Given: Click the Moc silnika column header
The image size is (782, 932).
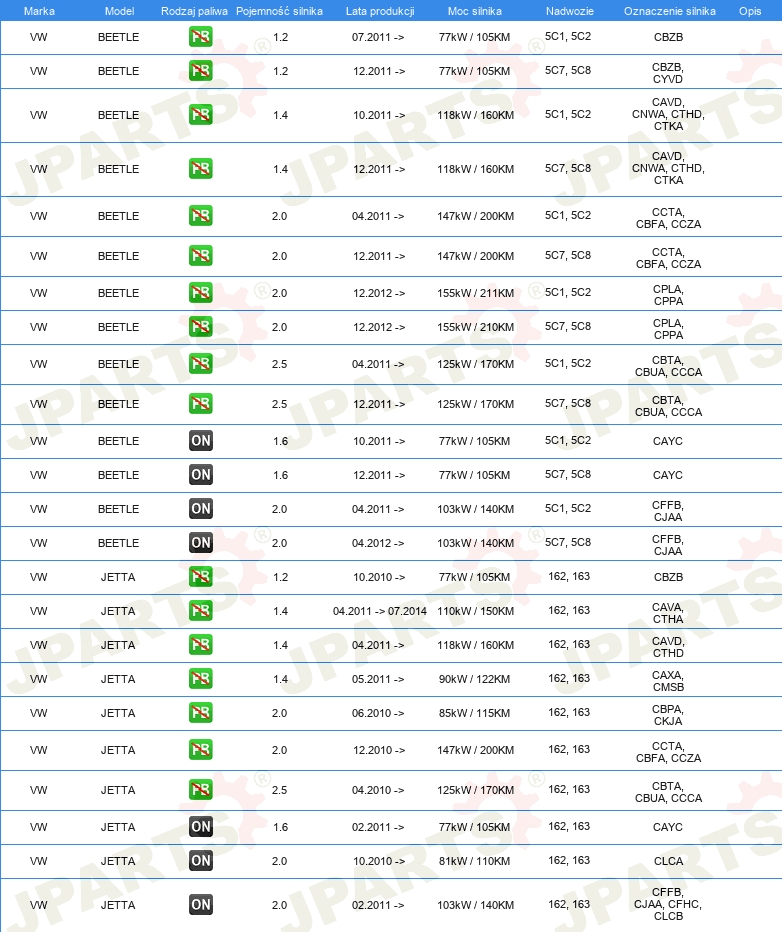Looking at the screenshot, I should (475, 11).
